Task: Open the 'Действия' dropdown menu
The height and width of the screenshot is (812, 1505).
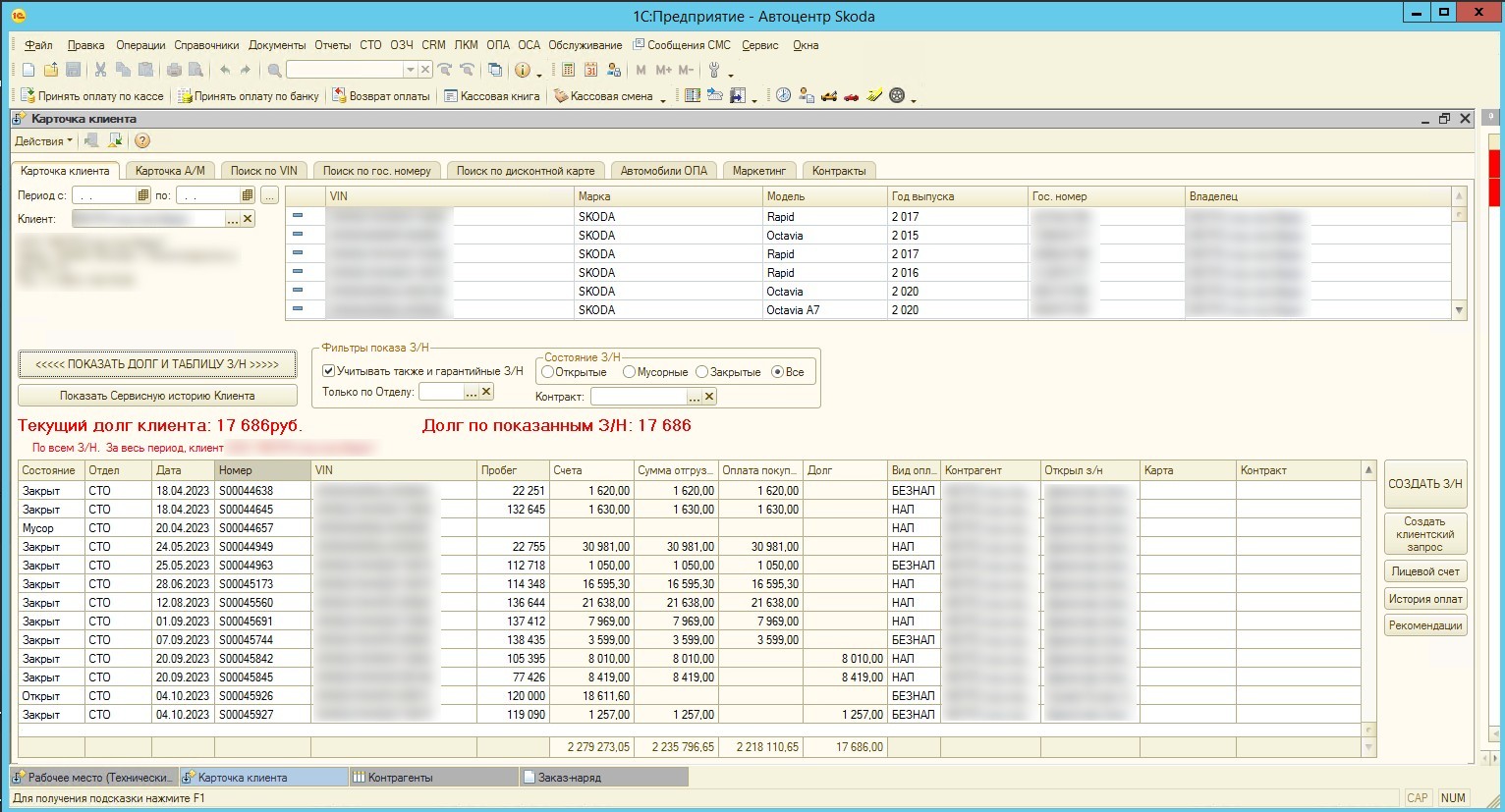Action: click(43, 141)
